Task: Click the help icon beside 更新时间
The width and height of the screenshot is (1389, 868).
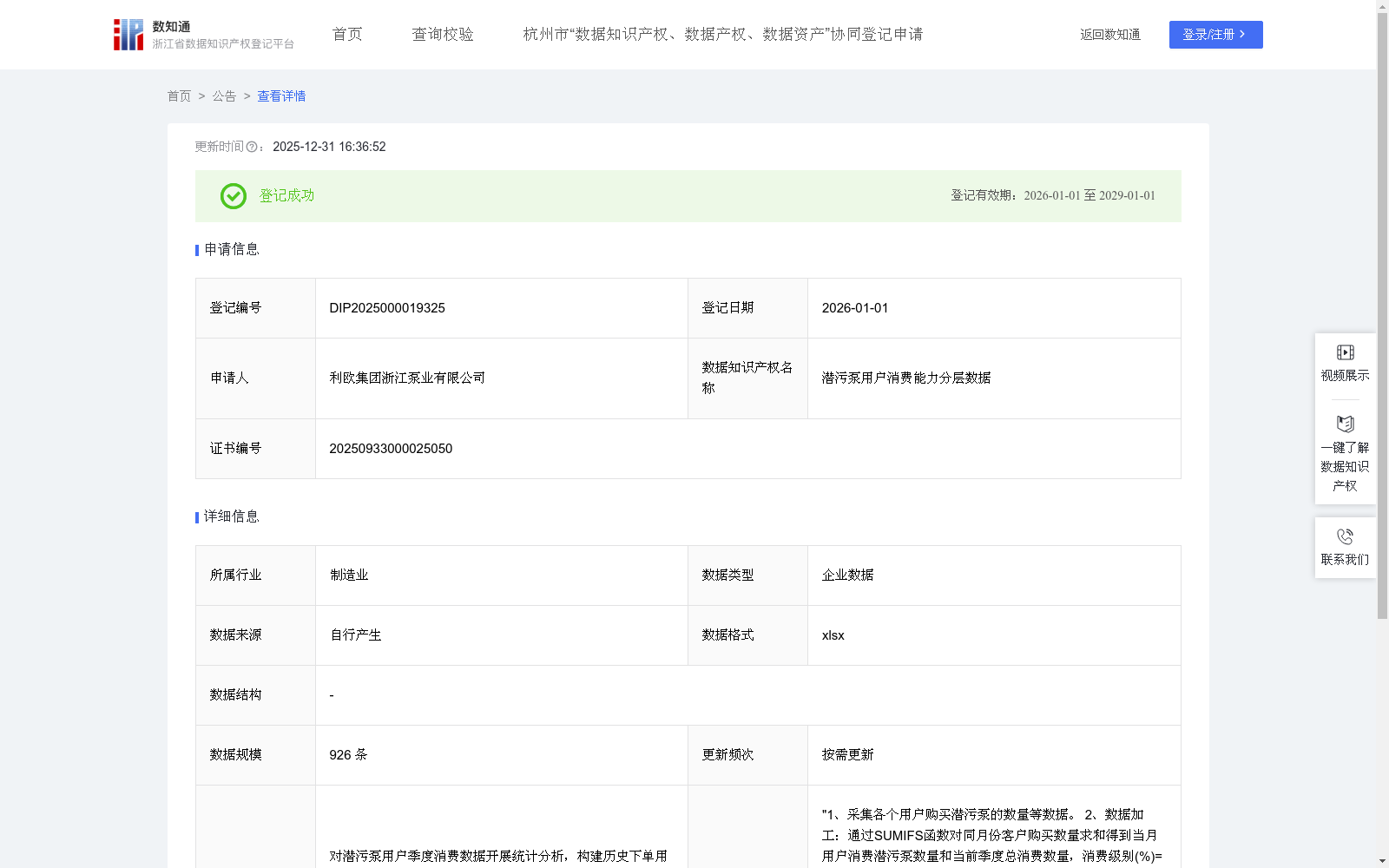Action: coord(252,148)
